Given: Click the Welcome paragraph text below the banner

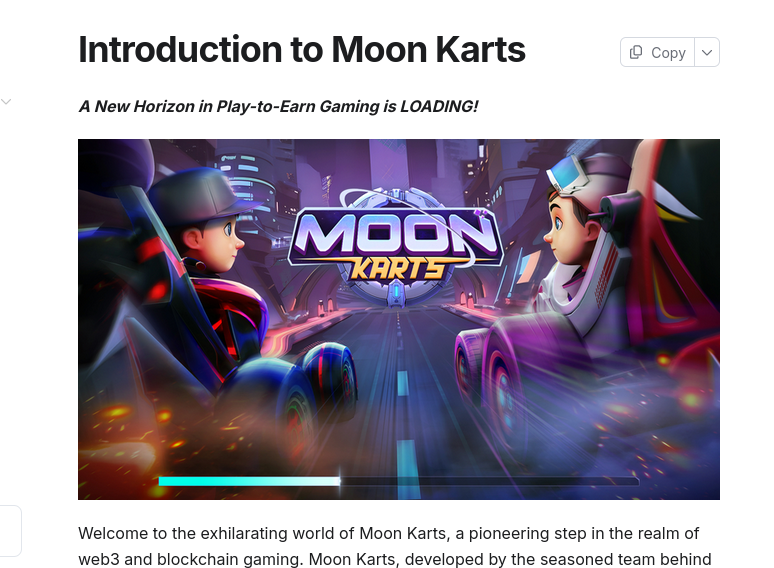Looking at the screenshot, I should pos(395,546).
